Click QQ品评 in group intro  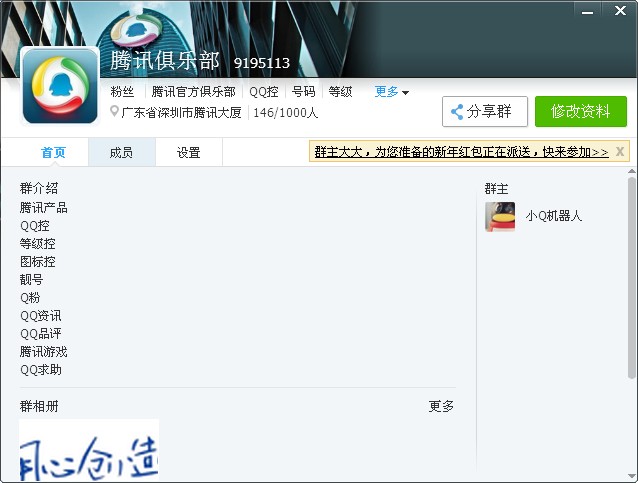41,334
